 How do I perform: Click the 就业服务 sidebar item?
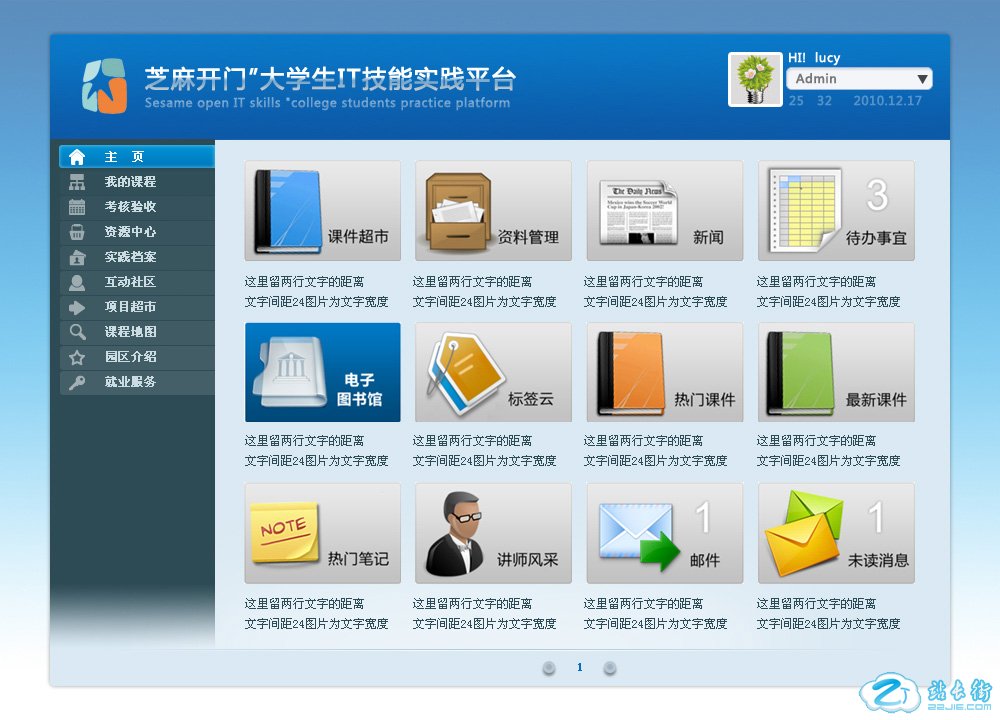tap(137, 382)
